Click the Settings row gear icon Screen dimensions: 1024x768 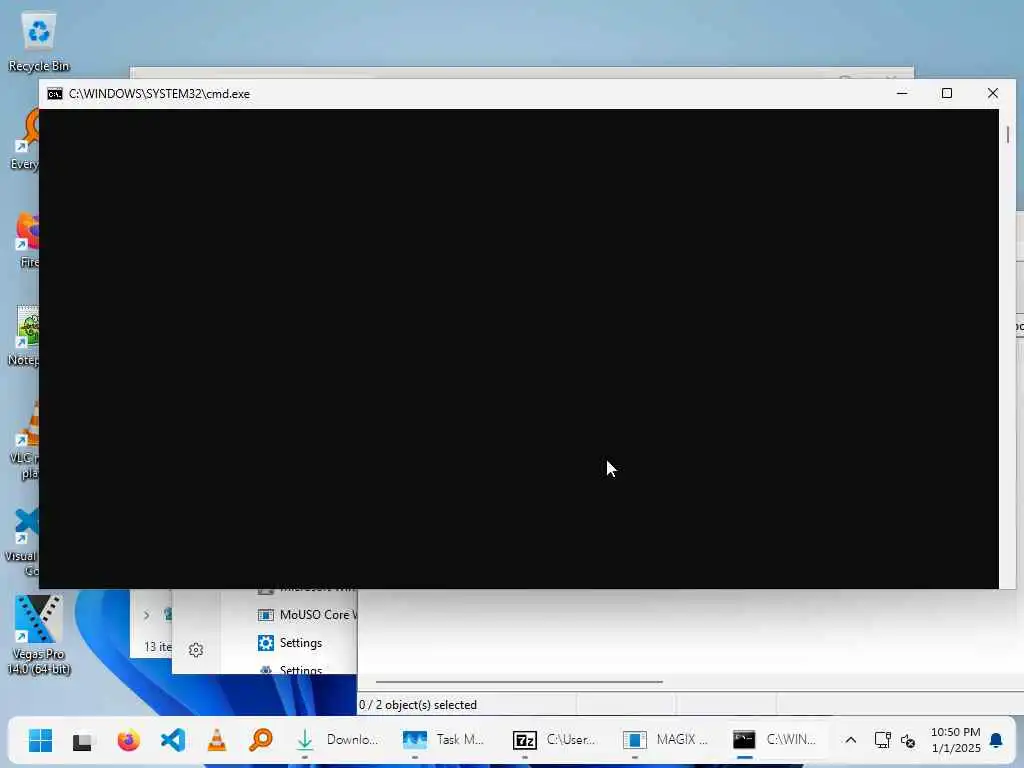(266, 643)
